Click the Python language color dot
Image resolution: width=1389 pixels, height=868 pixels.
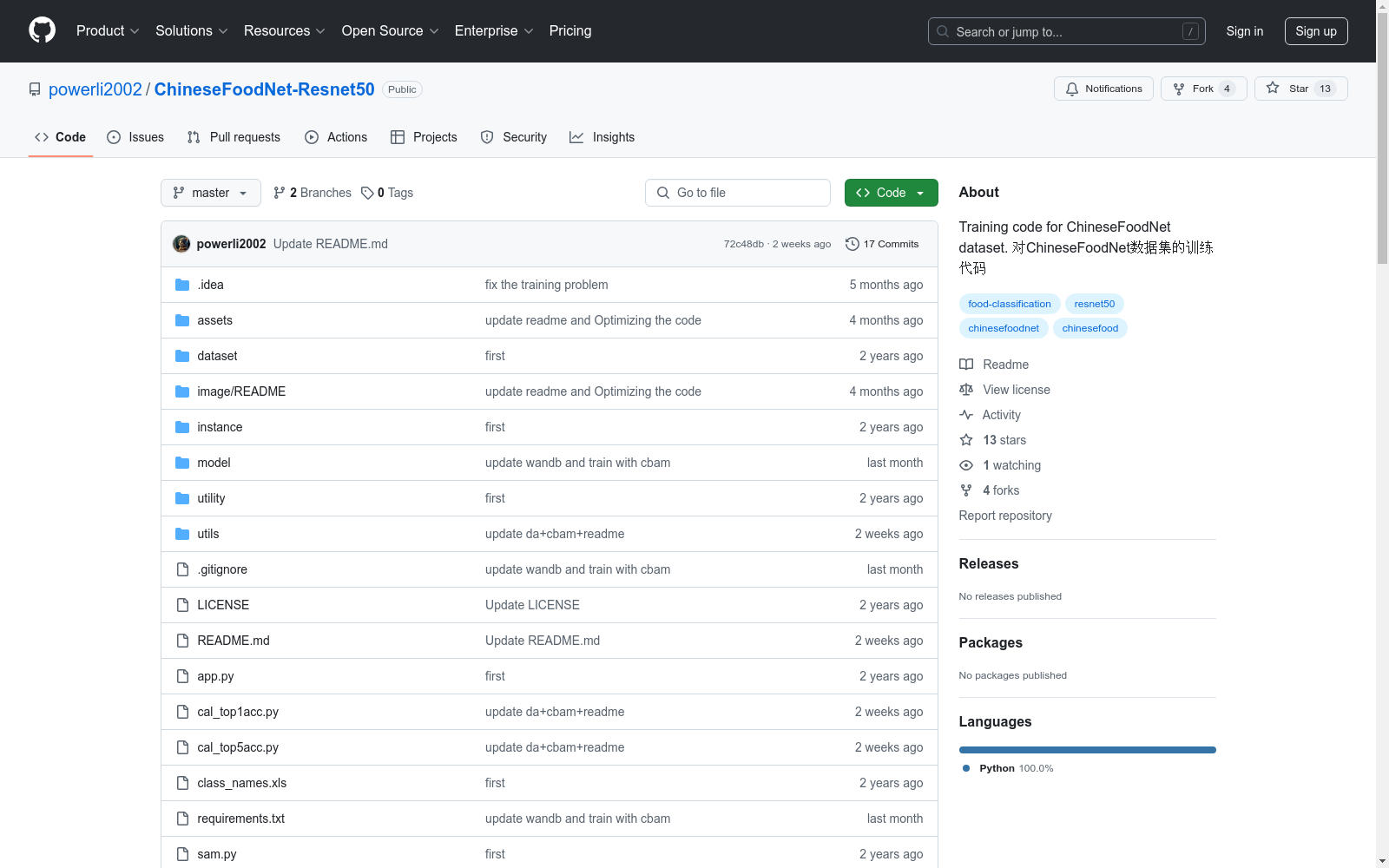pyautogui.click(x=966, y=768)
